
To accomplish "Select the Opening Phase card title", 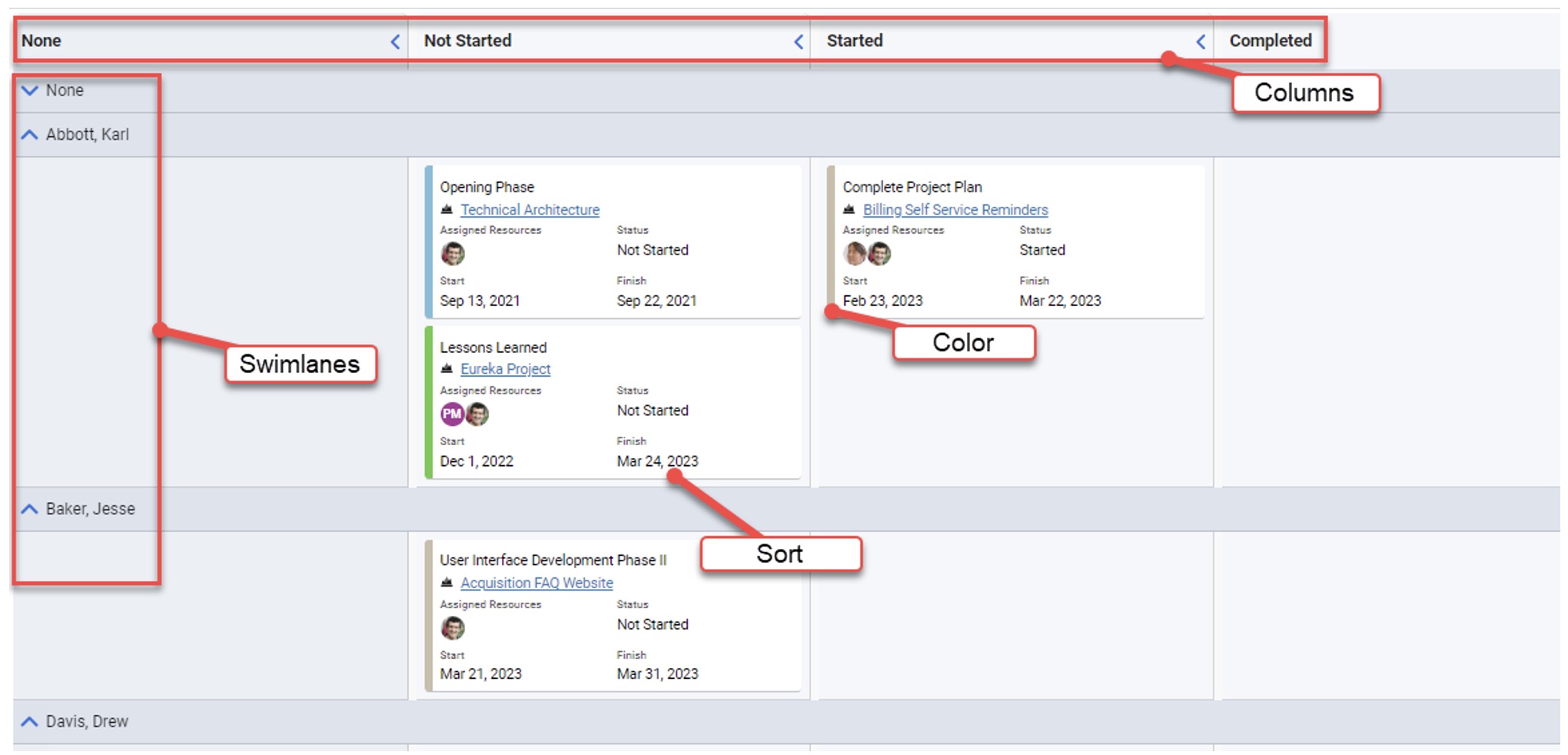I will coord(487,187).
